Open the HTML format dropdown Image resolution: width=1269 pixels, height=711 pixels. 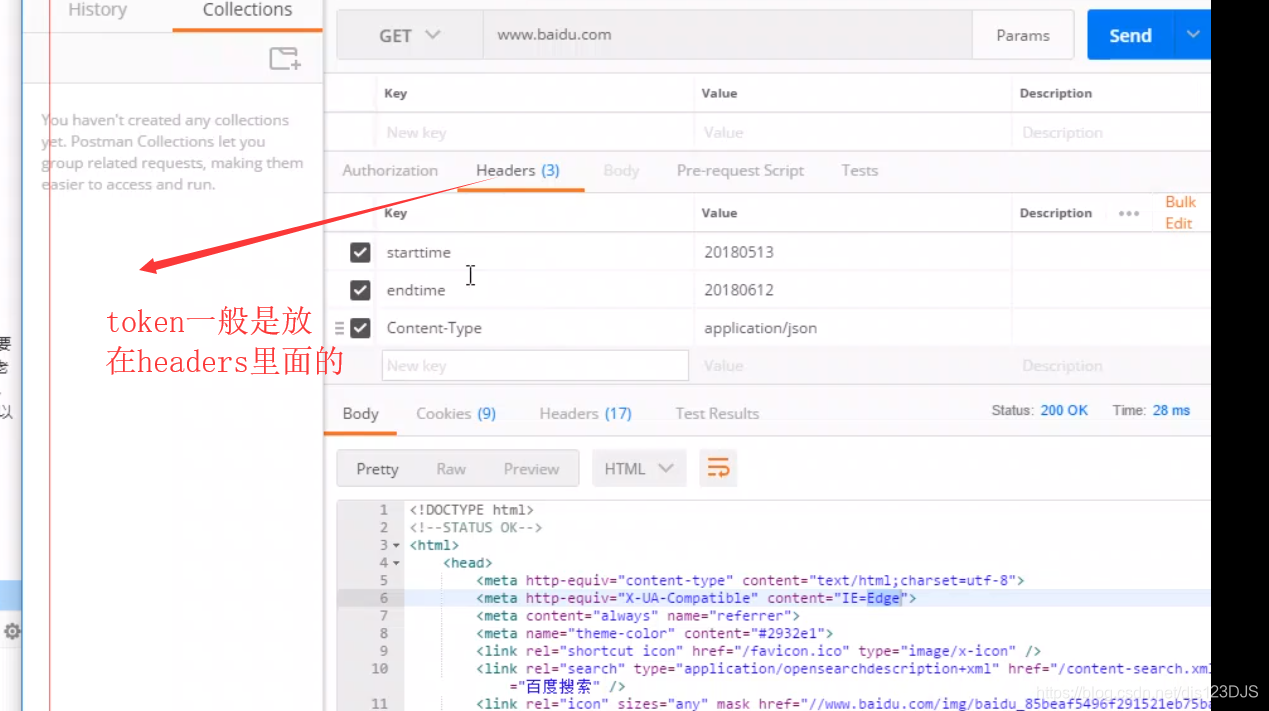coord(638,468)
